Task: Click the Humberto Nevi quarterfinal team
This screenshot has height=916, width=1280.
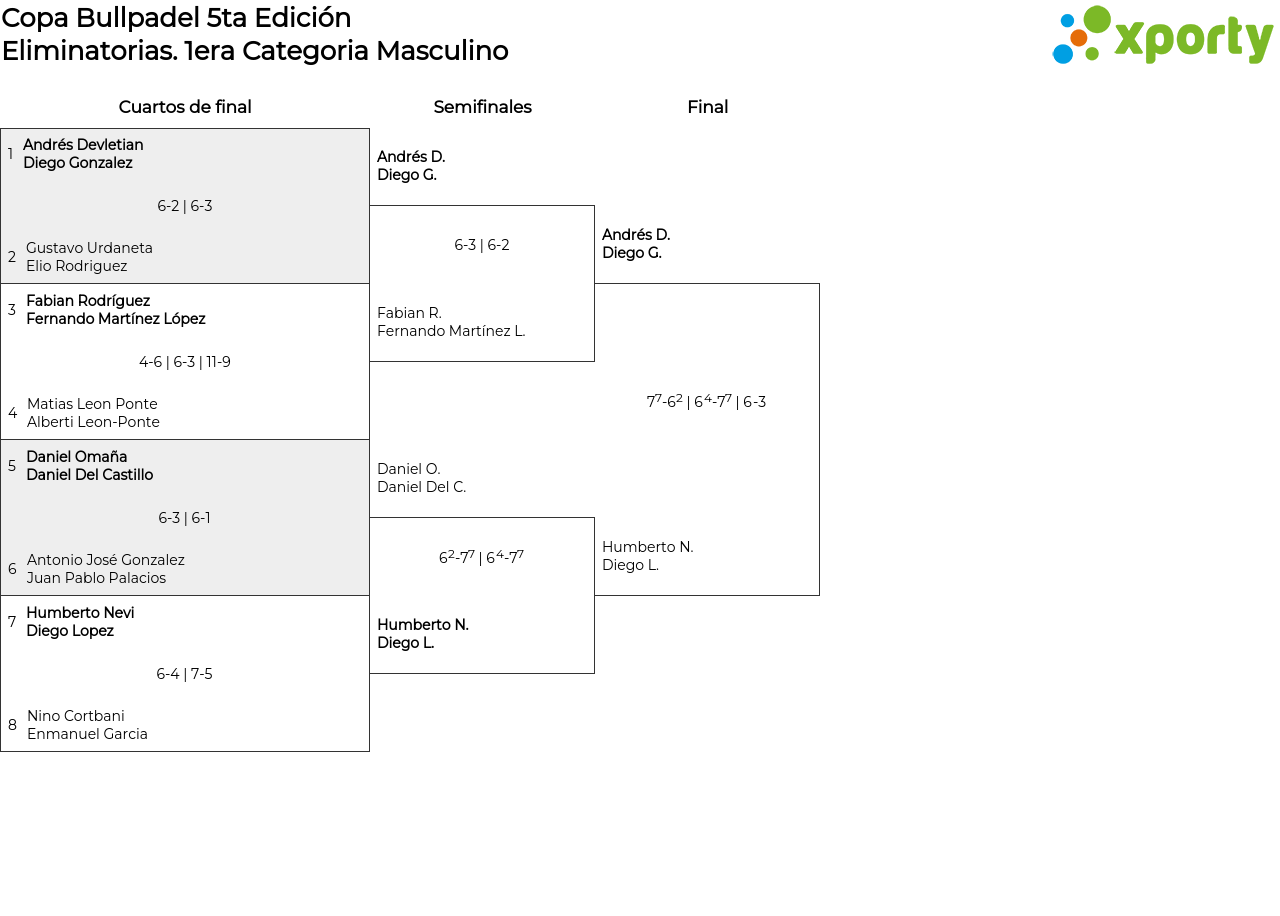Action: (80, 622)
